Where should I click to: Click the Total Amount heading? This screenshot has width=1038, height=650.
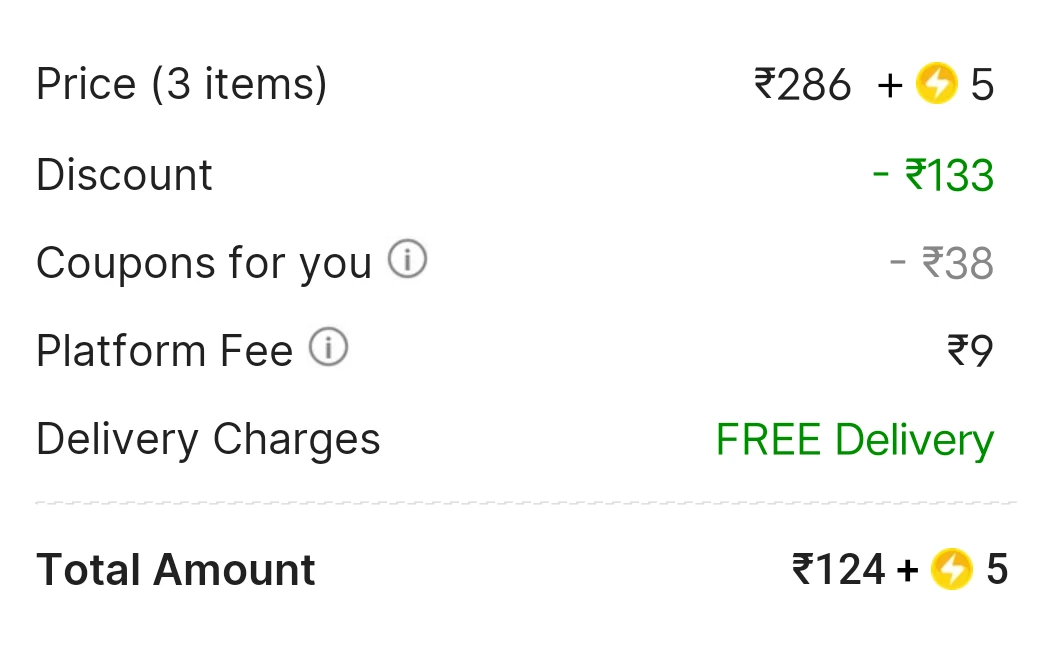click(x=175, y=570)
